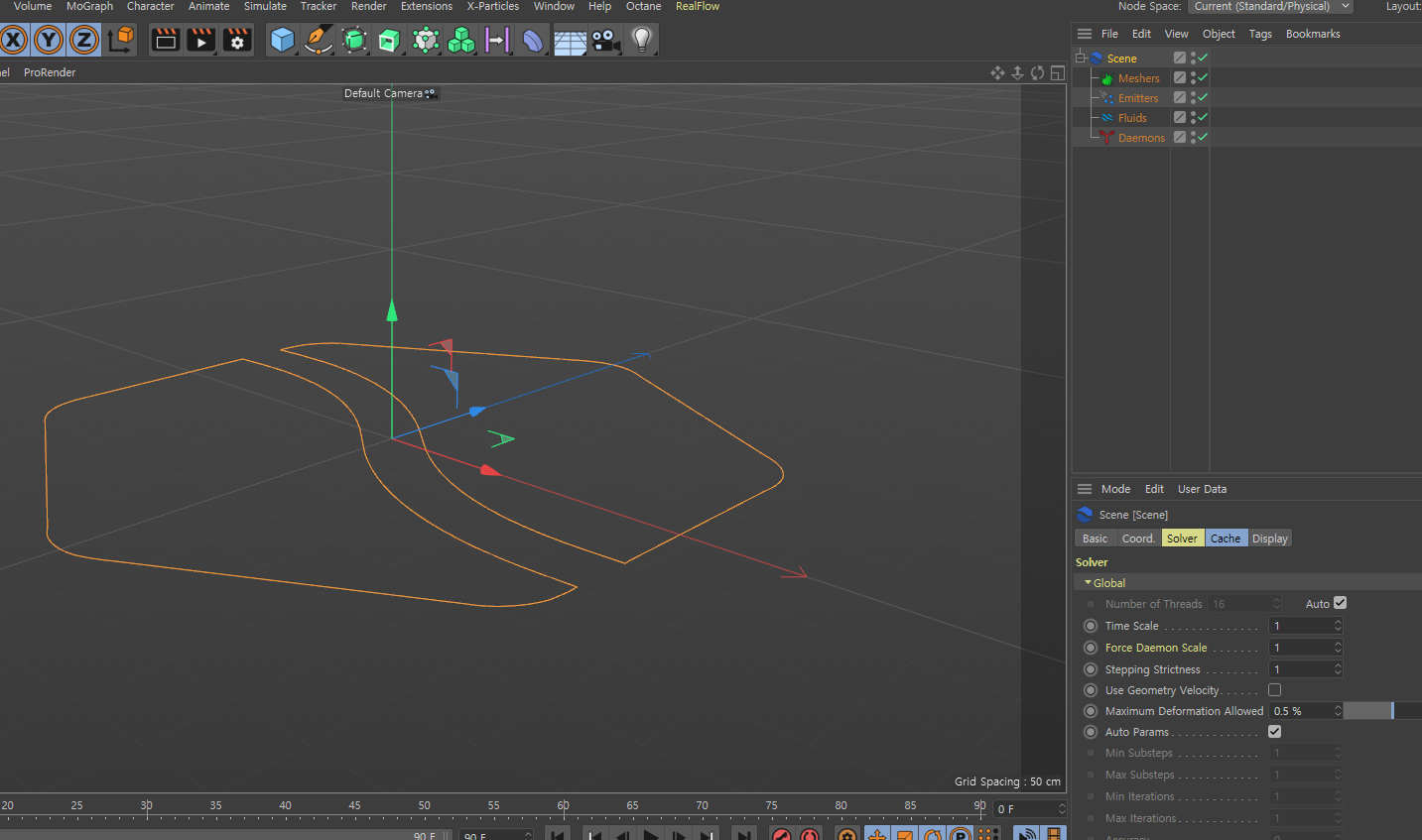1422x840 pixels.
Task: Click the viewport rotate camera icon
Action: (x=1037, y=72)
